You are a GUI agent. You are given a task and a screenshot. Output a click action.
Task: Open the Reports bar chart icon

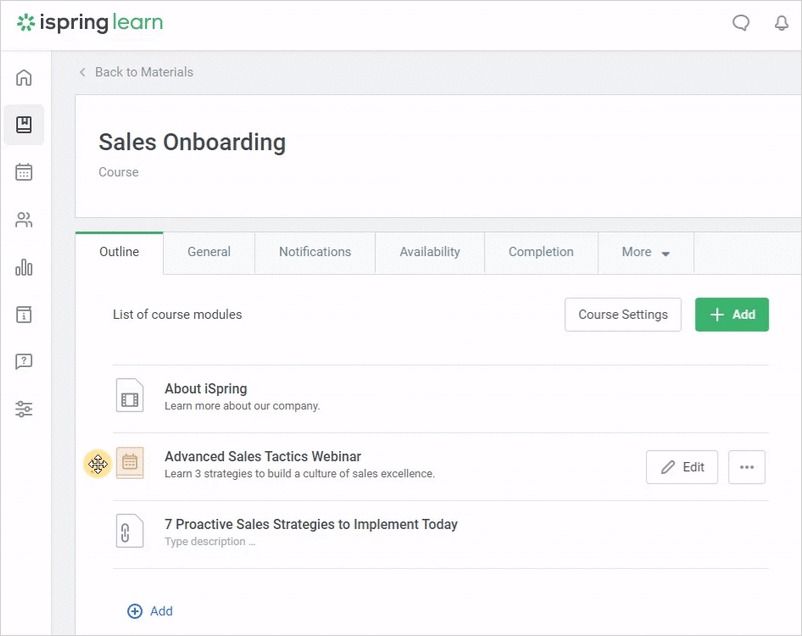click(24, 267)
